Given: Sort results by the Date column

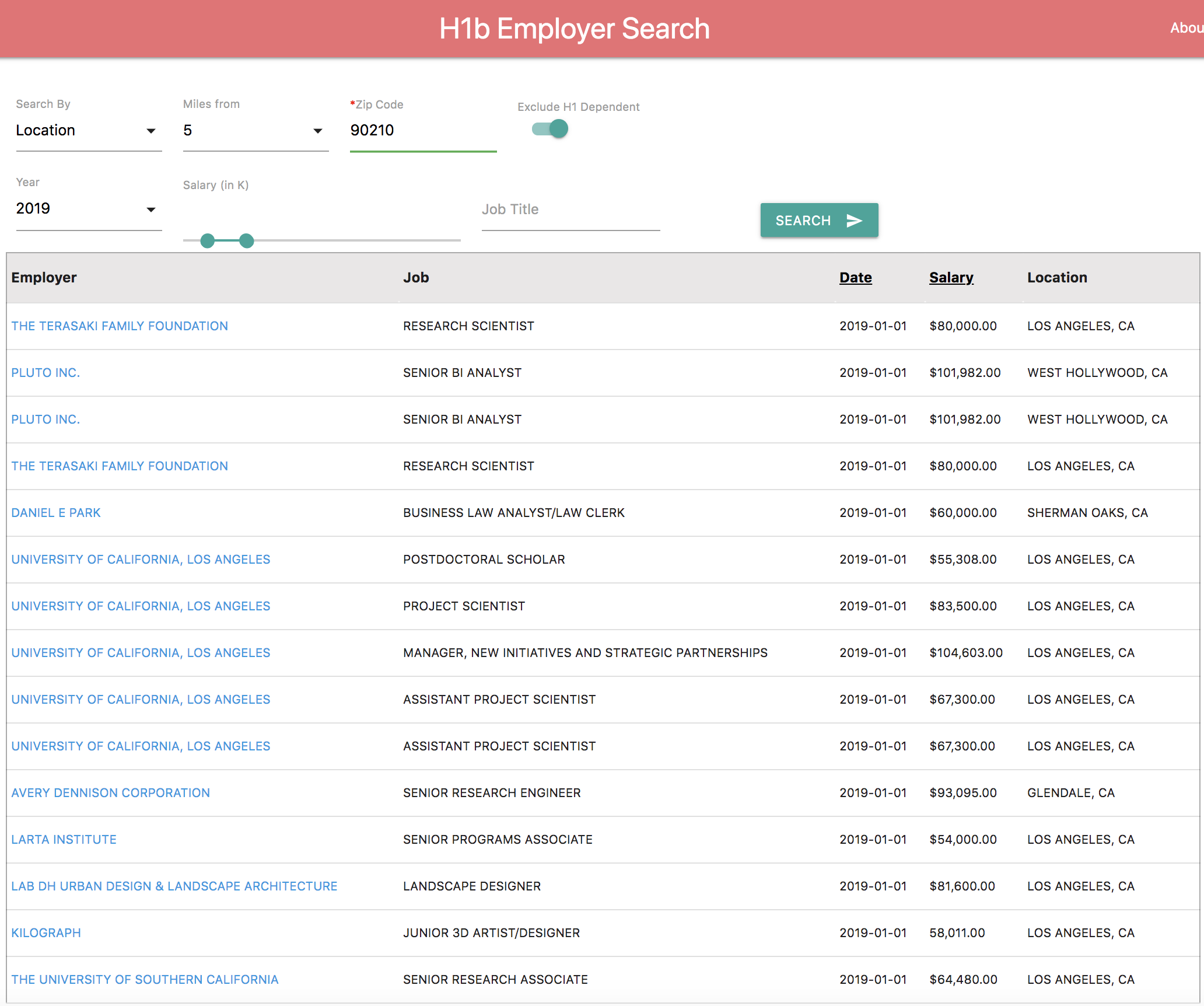Looking at the screenshot, I should (x=855, y=277).
